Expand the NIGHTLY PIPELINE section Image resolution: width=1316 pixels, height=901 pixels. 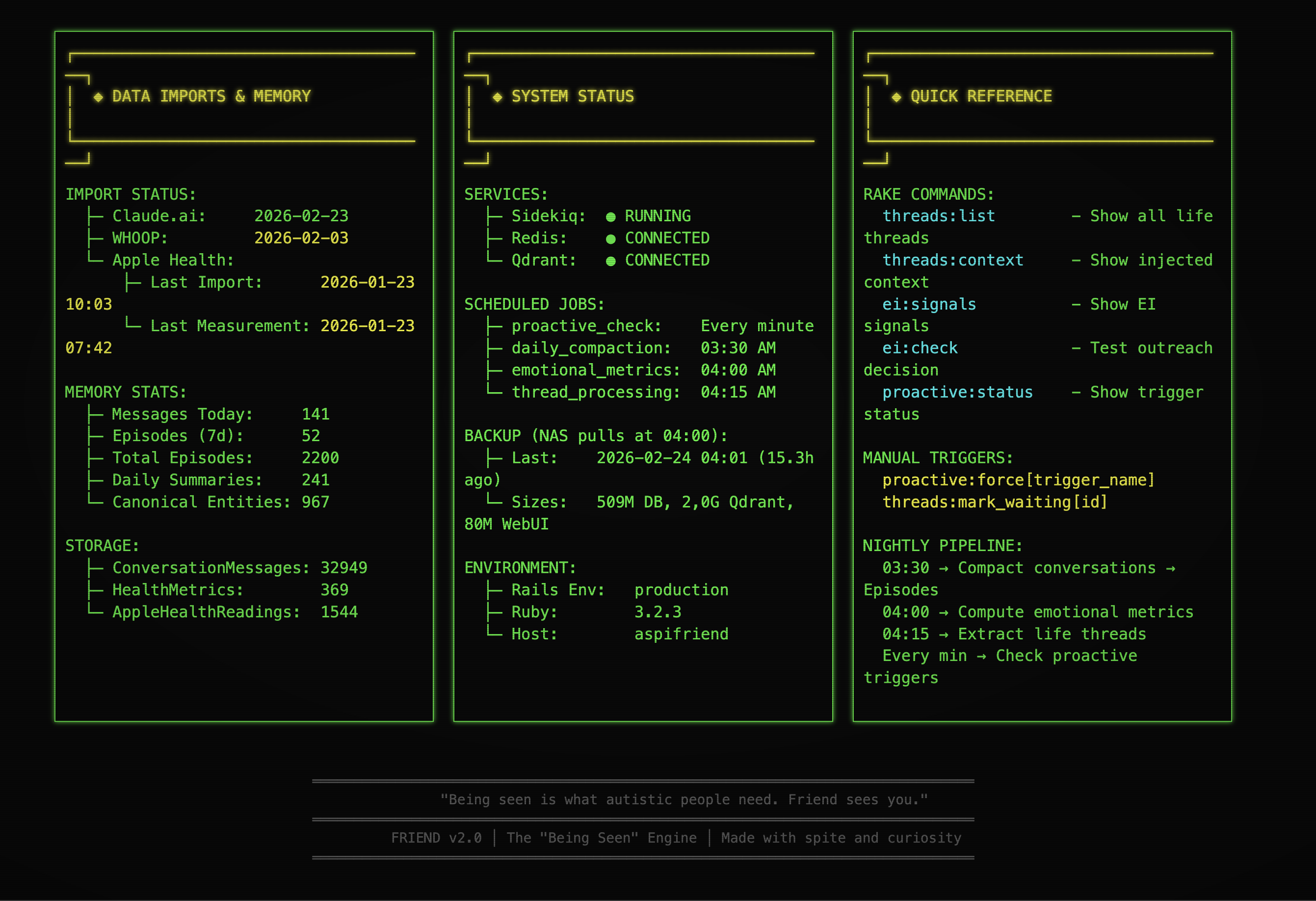[x=942, y=545]
